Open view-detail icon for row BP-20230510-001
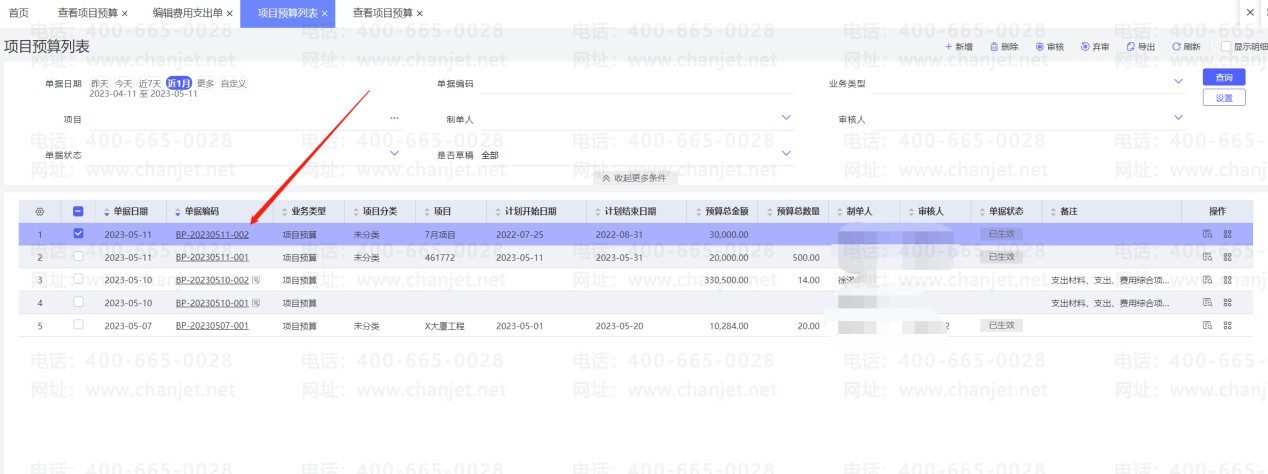Image resolution: width=1268 pixels, height=474 pixels. pos(1207,302)
